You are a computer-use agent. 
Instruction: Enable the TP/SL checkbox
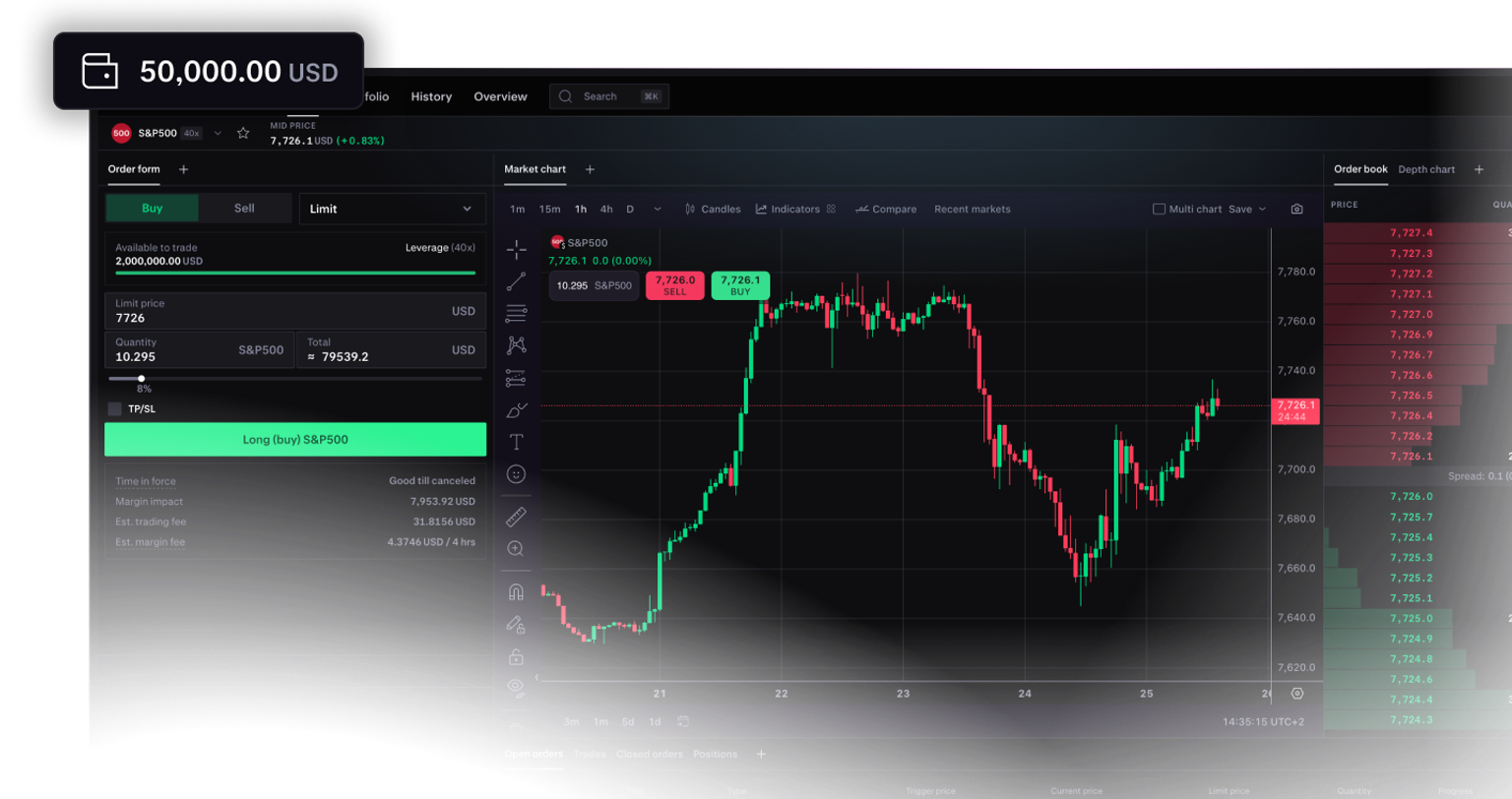[x=115, y=409]
